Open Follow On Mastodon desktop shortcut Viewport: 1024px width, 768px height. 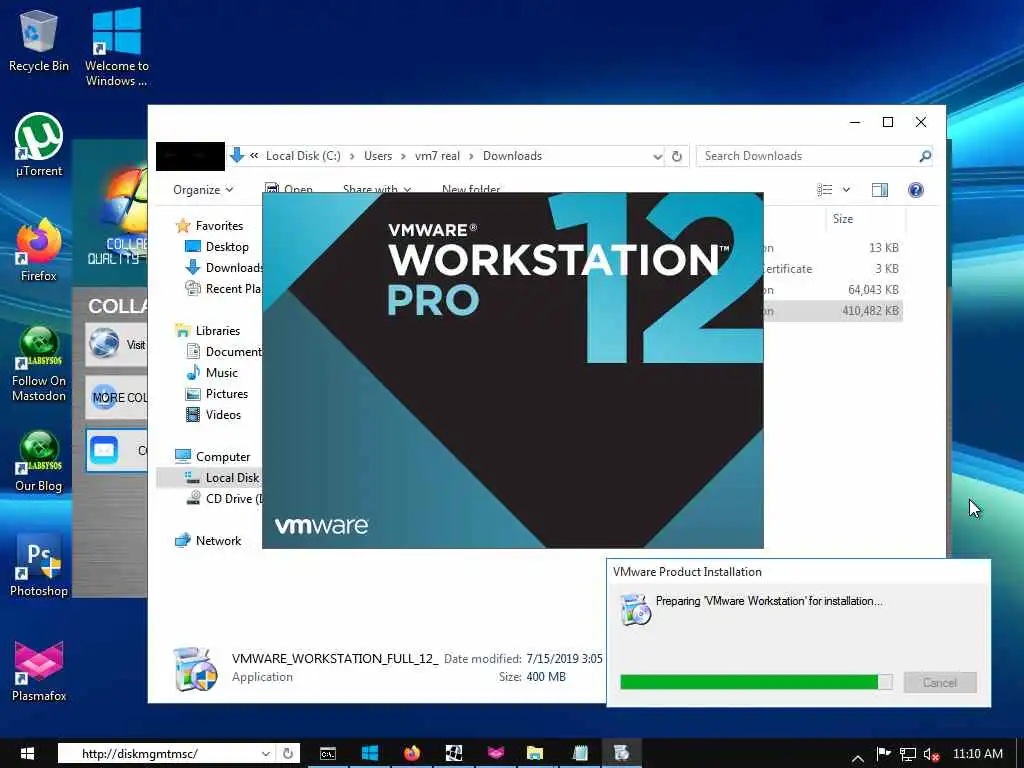click(x=39, y=363)
